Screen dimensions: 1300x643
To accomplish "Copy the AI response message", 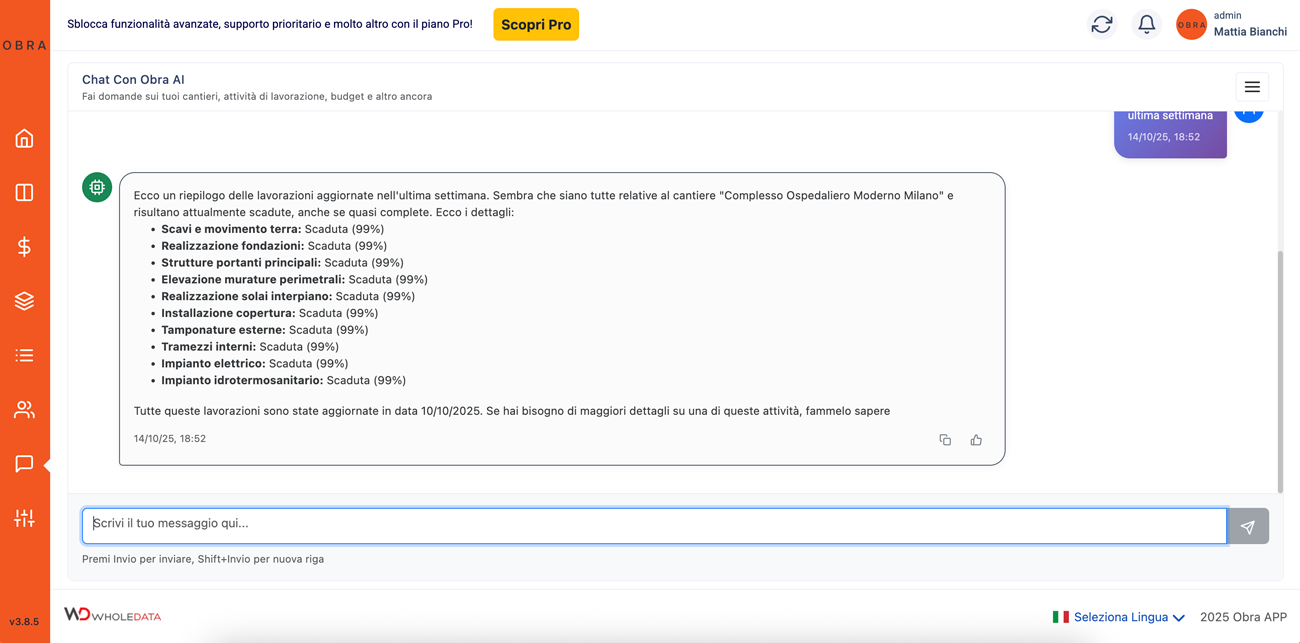I will (945, 440).
